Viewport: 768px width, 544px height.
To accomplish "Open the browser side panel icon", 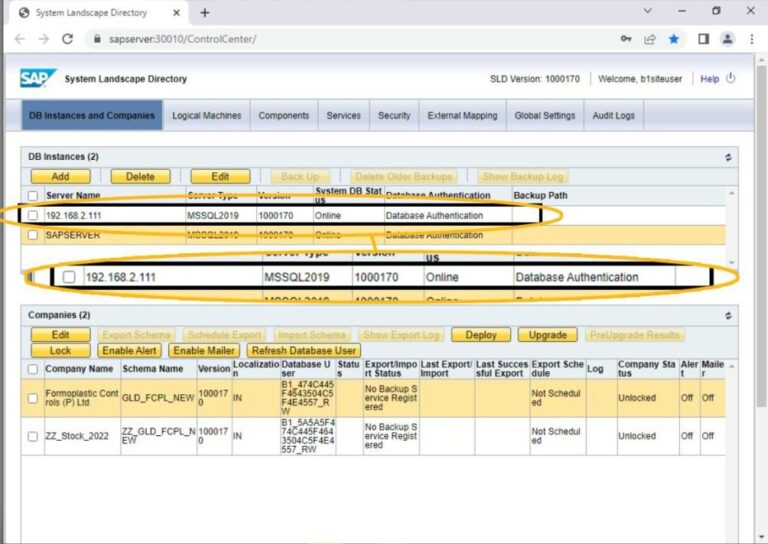I will tap(703, 39).
